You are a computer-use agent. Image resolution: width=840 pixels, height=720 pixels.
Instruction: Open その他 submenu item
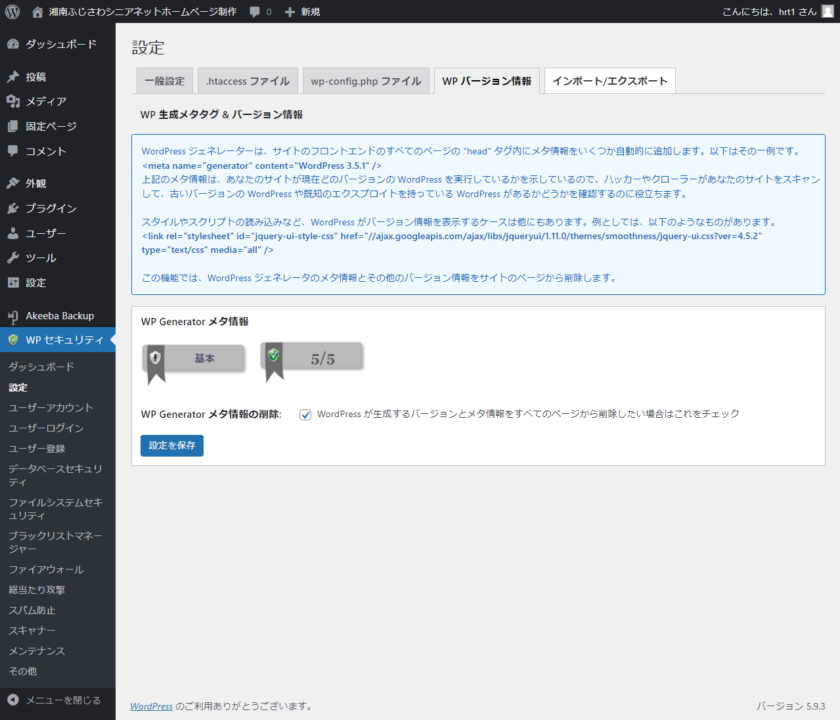click(22, 671)
